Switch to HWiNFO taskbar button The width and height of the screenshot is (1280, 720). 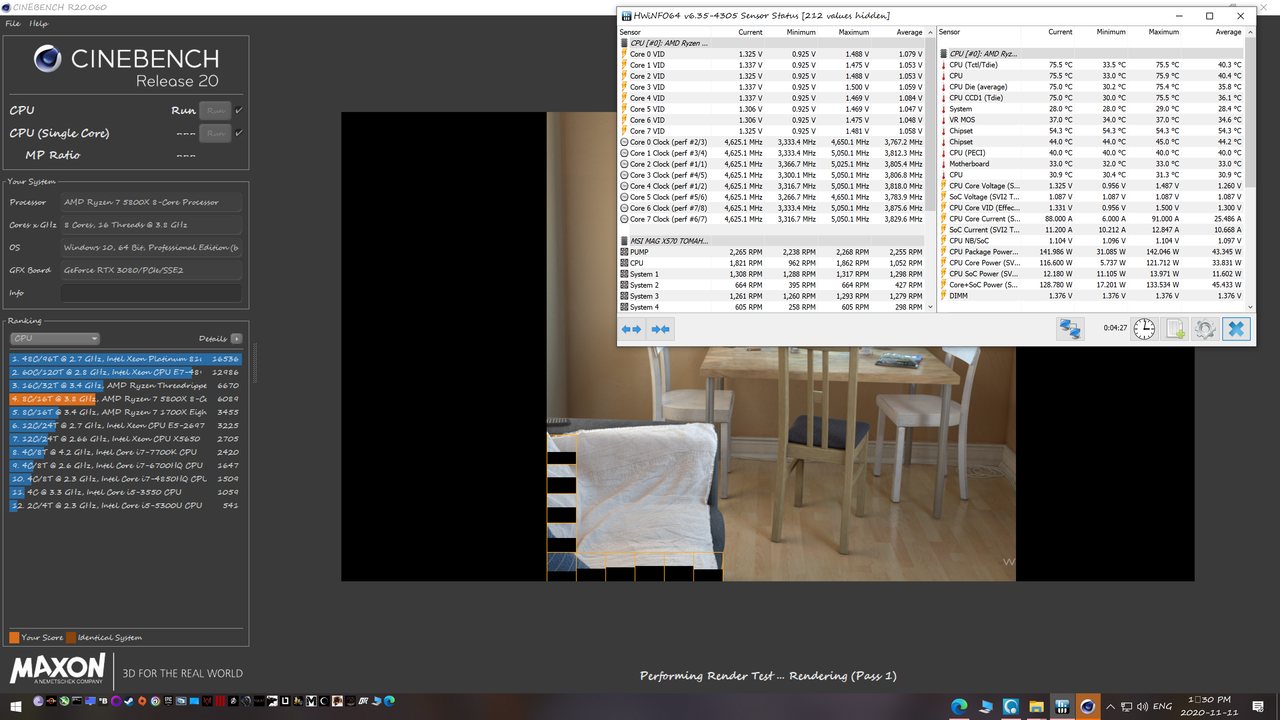1062,706
